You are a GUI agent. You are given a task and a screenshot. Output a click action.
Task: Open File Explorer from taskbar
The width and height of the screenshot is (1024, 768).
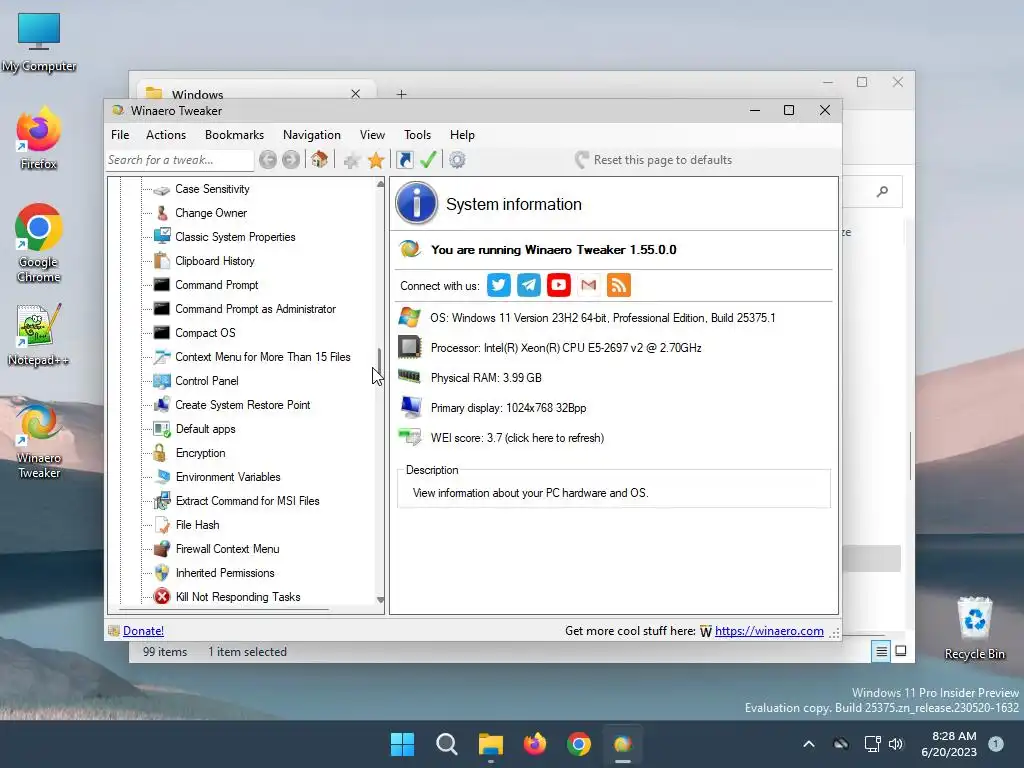[490, 744]
